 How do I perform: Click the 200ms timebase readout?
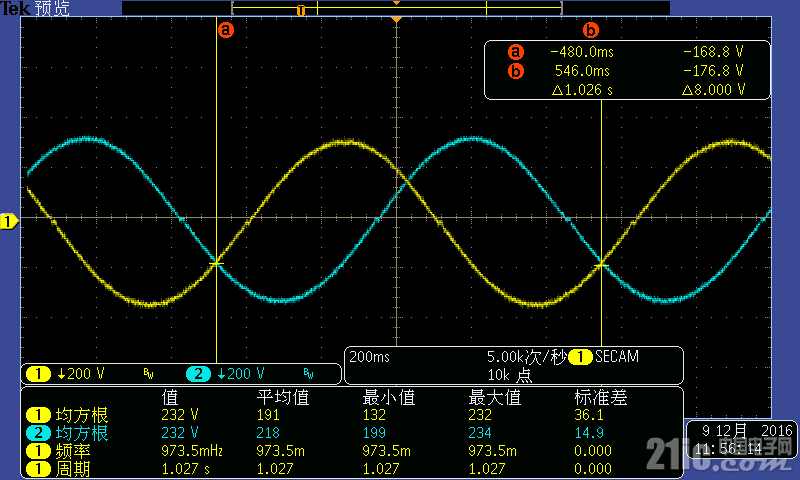coord(369,357)
